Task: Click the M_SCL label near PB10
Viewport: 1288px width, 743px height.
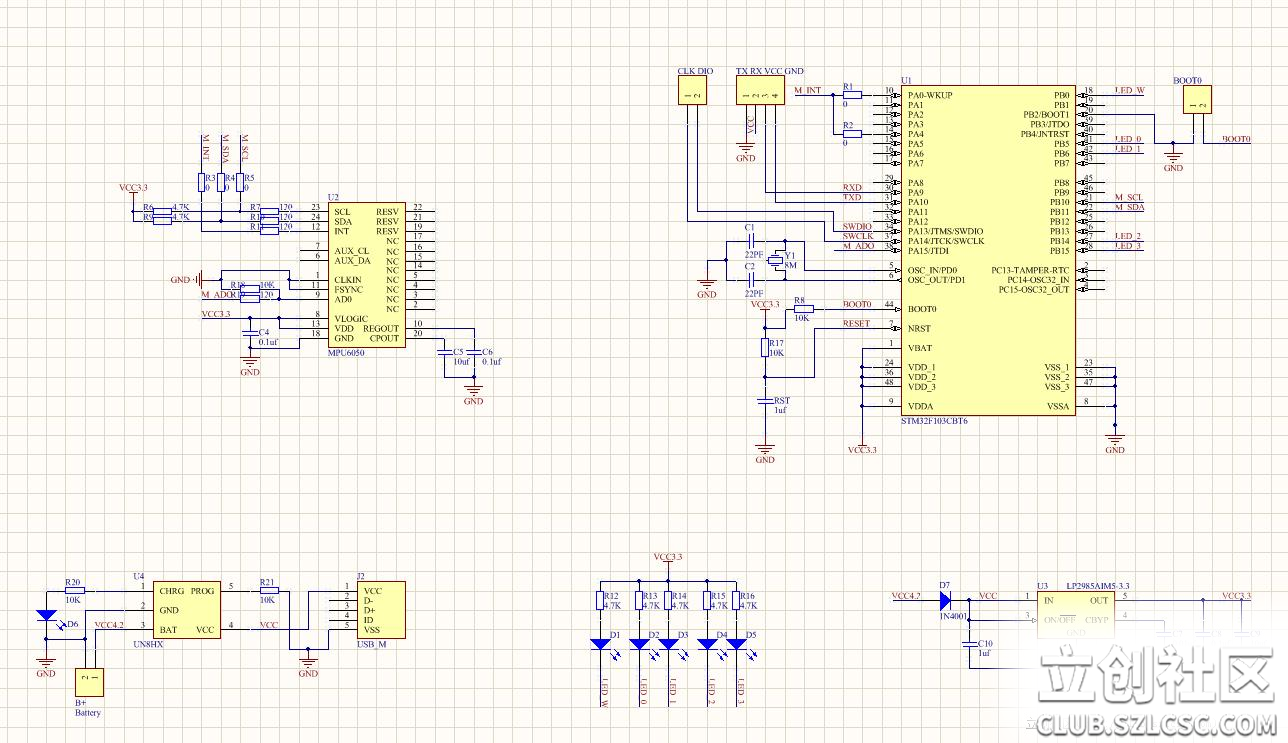Action: [x=1128, y=197]
